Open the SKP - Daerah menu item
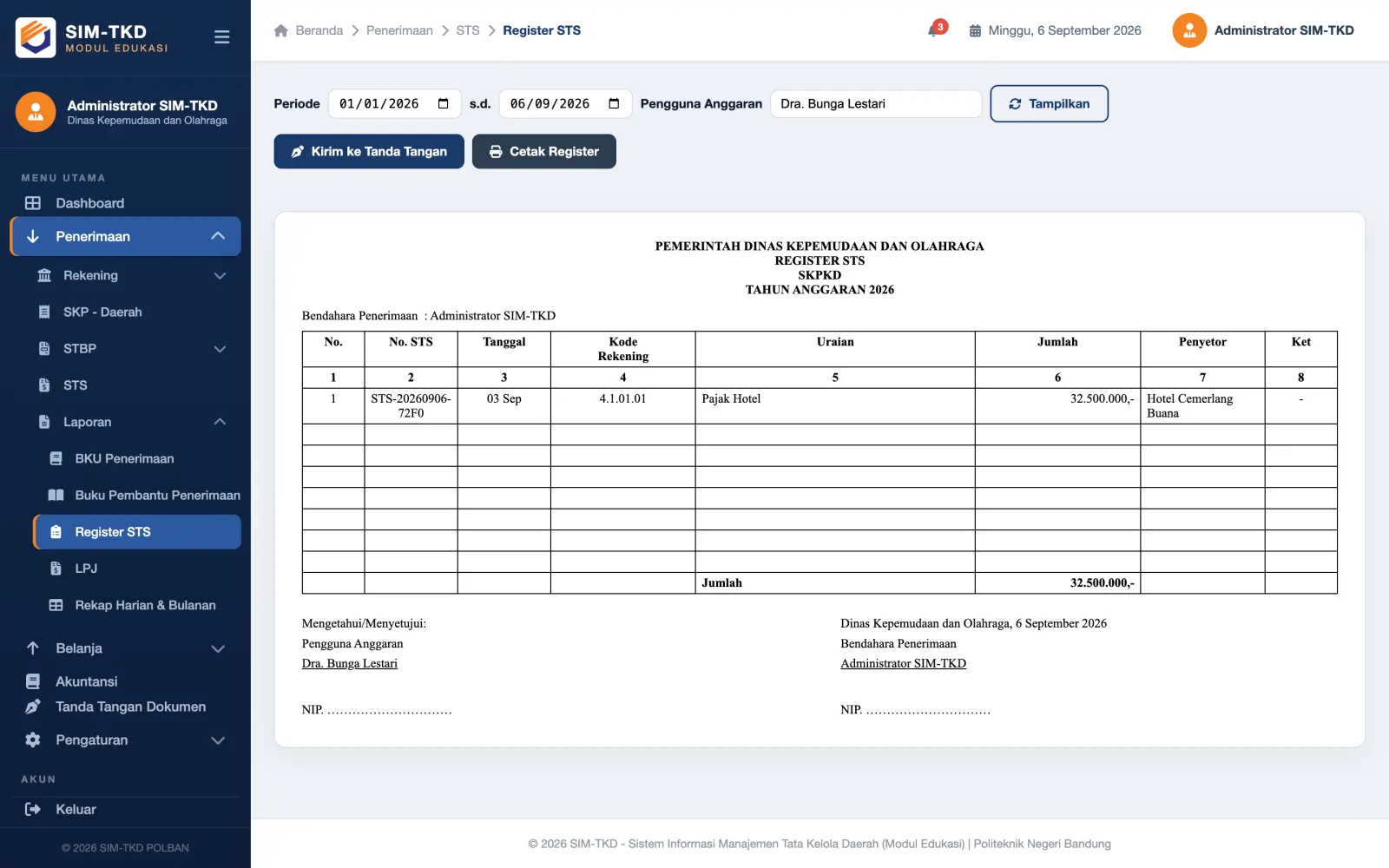Screen dimensions: 1389x868 click(x=137, y=312)
